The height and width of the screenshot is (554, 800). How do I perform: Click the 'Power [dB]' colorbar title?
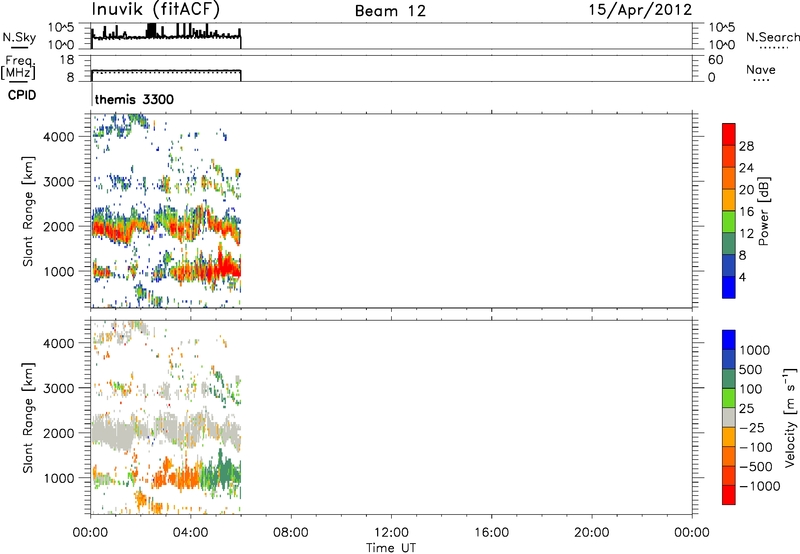pyautogui.click(x=763, y=211)
